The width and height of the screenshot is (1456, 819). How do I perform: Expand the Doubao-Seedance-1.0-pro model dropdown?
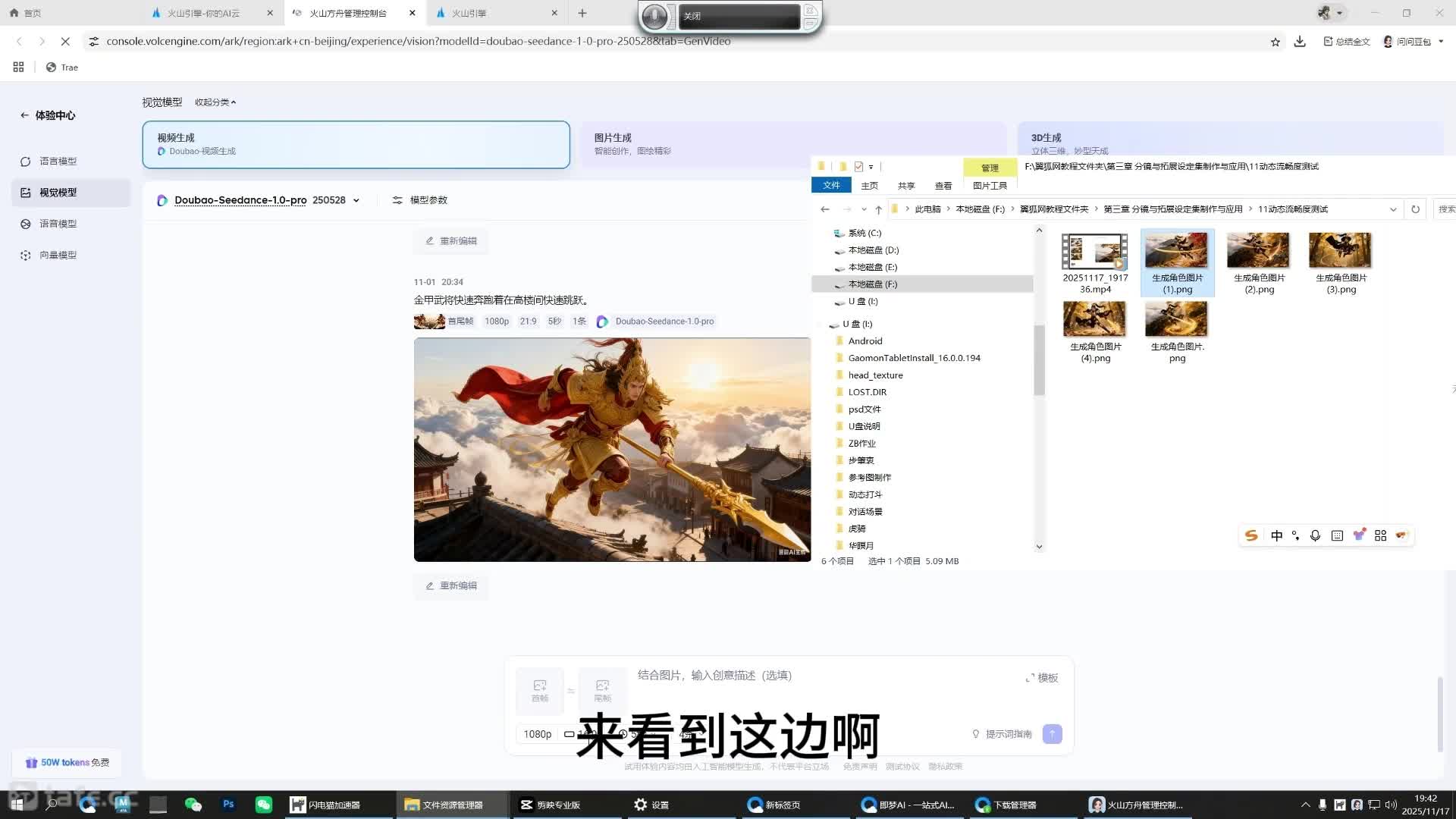pos(356,201)
